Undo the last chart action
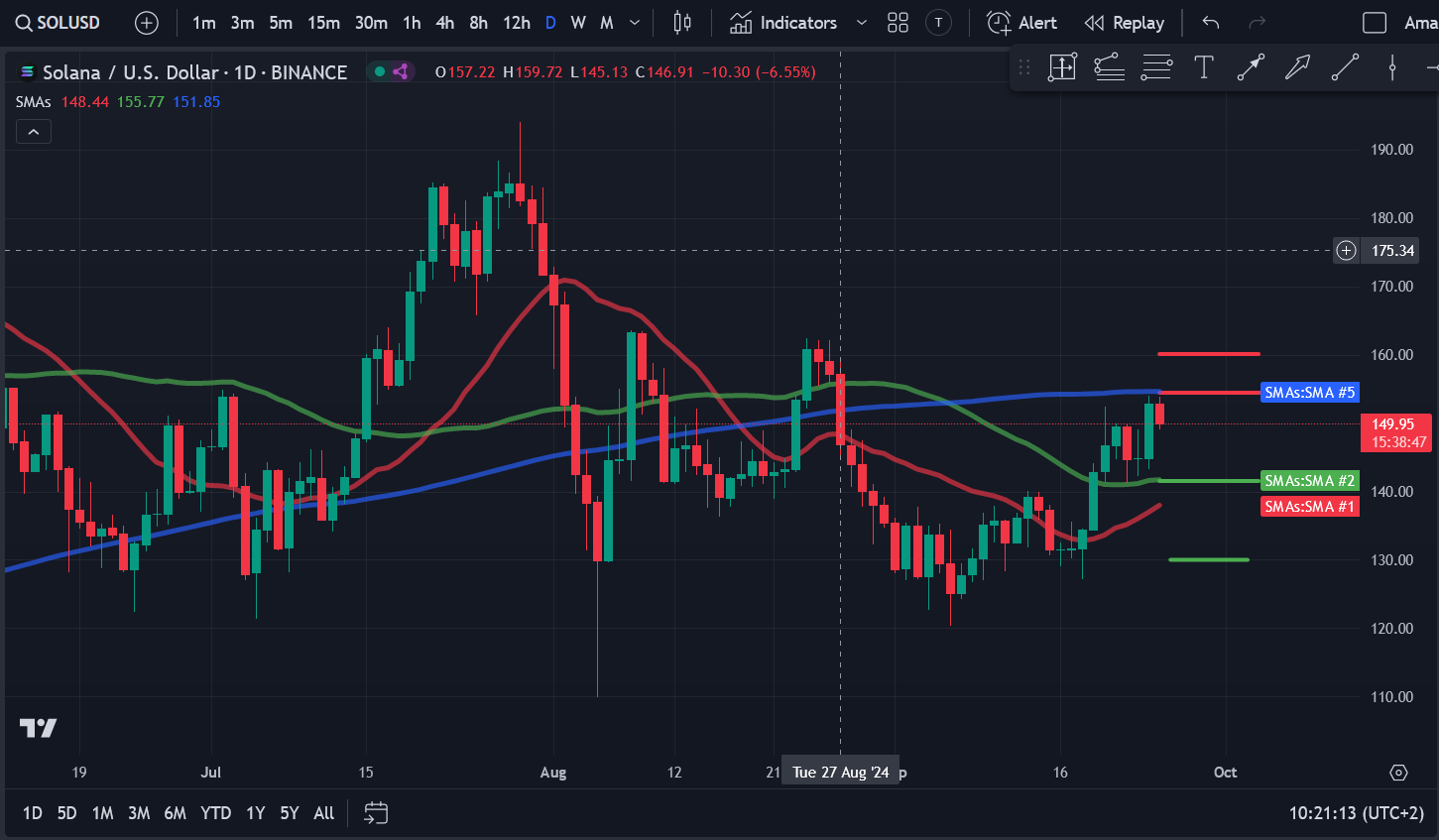Image resolution: width=1439 pixels, height=840 pixels. click(1210, 23)
